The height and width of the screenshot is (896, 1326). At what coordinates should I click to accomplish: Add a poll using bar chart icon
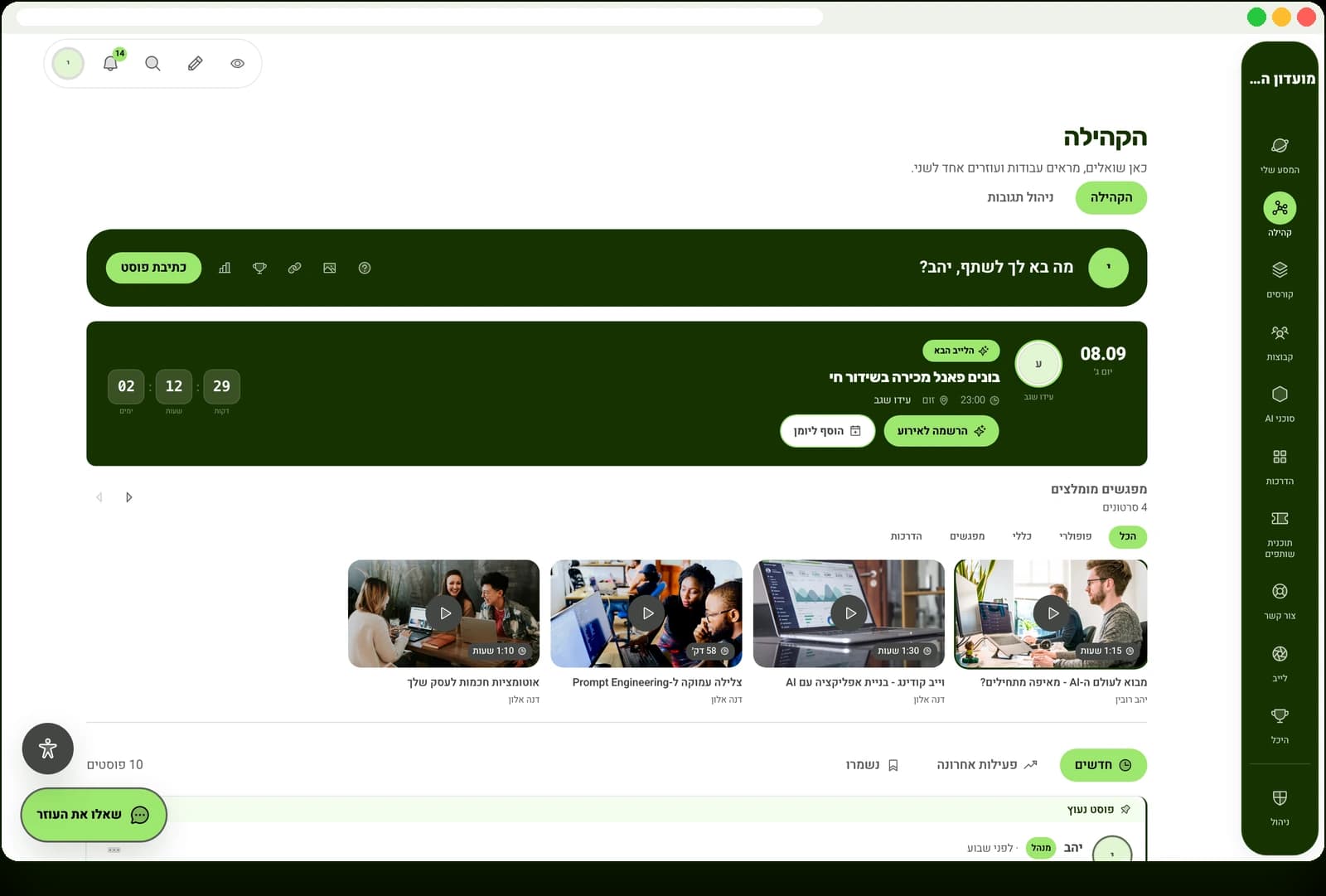(225, 268)
